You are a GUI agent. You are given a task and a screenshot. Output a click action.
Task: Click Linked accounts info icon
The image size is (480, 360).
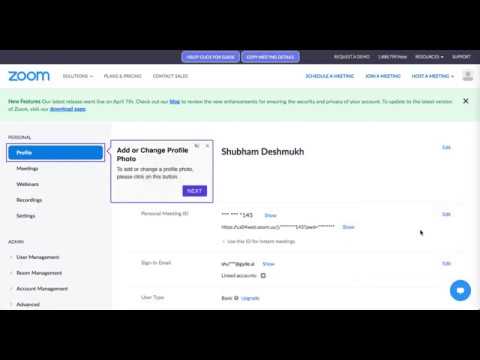pyautogui.click(x=263, y=276)
